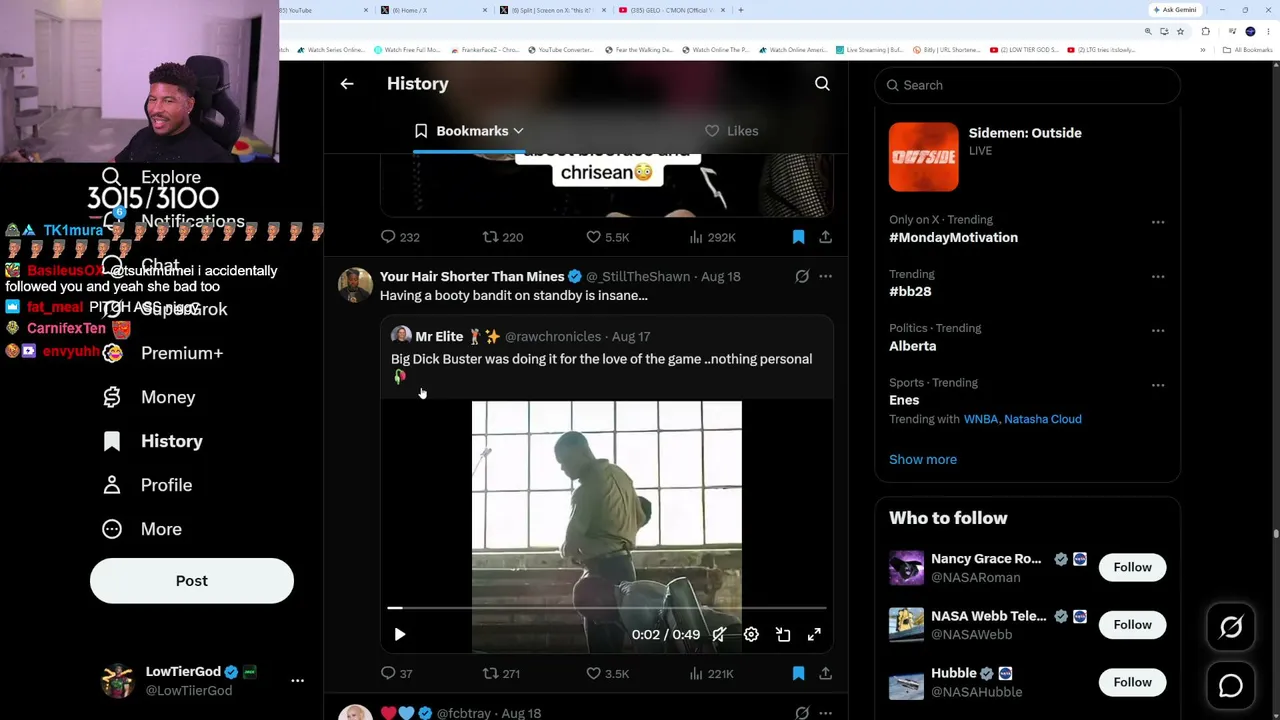This screenshot has width=1280, height=720.
Task: Open Grok actions on _StillTheShawn post
Action: (802, 276)
